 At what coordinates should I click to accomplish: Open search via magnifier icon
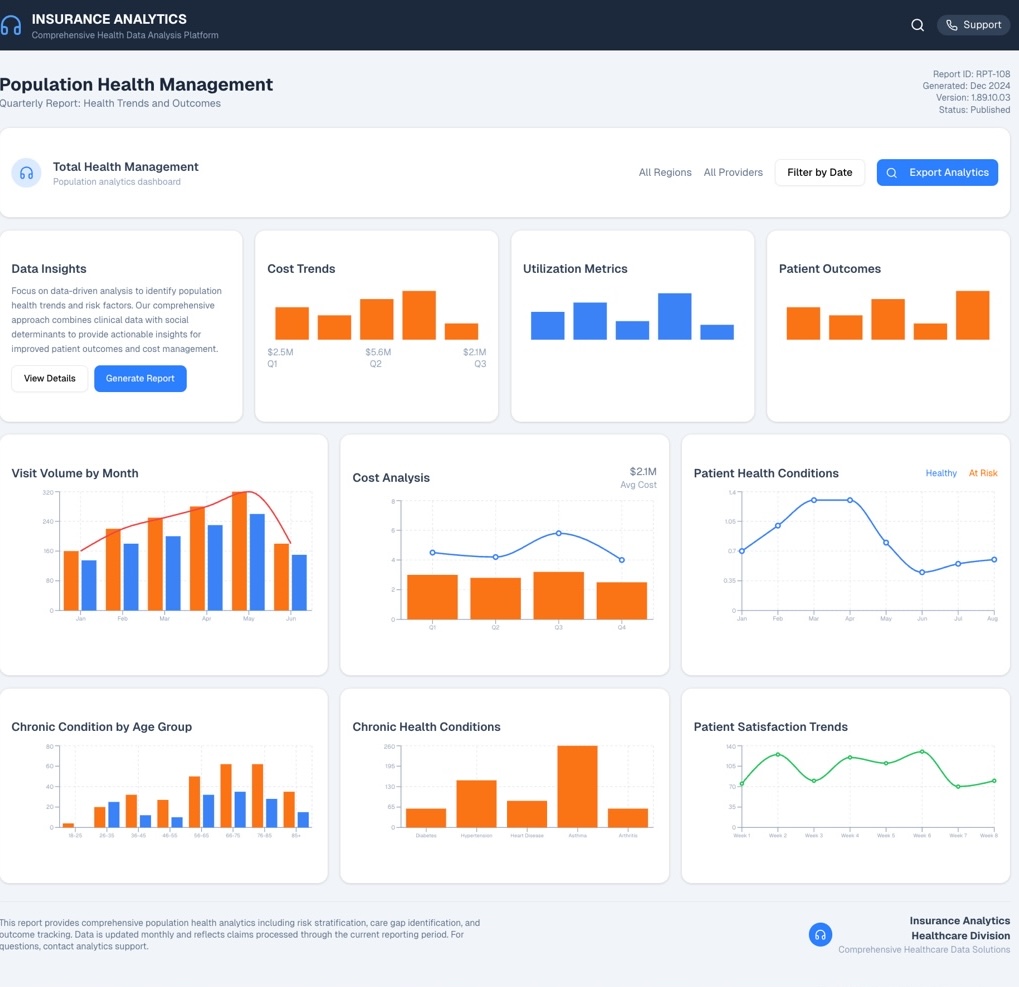917,25
